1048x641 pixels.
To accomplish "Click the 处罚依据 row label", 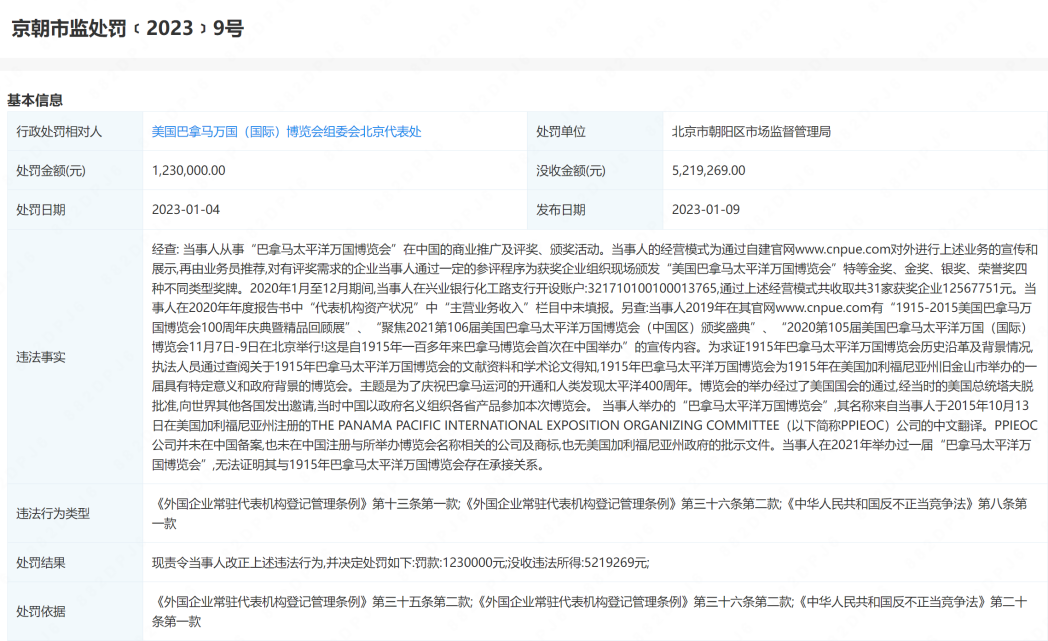I will click(41, 611).
